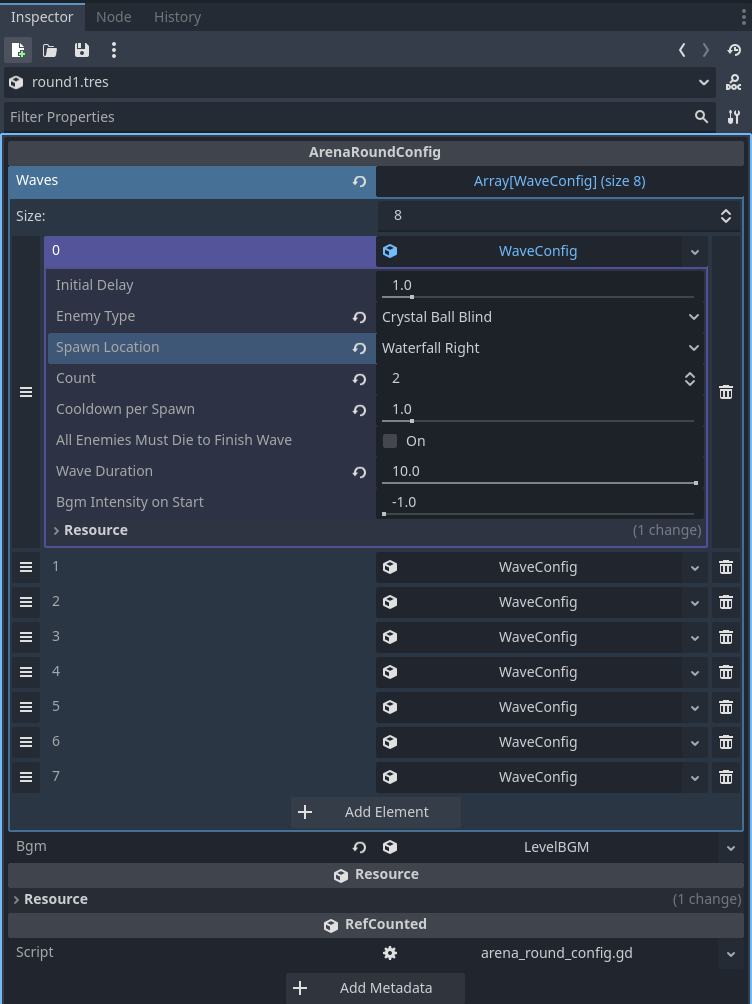The image size is (752, 1004).
Task: Open documentation for round1.tres
Action: [x=734, y=83]
